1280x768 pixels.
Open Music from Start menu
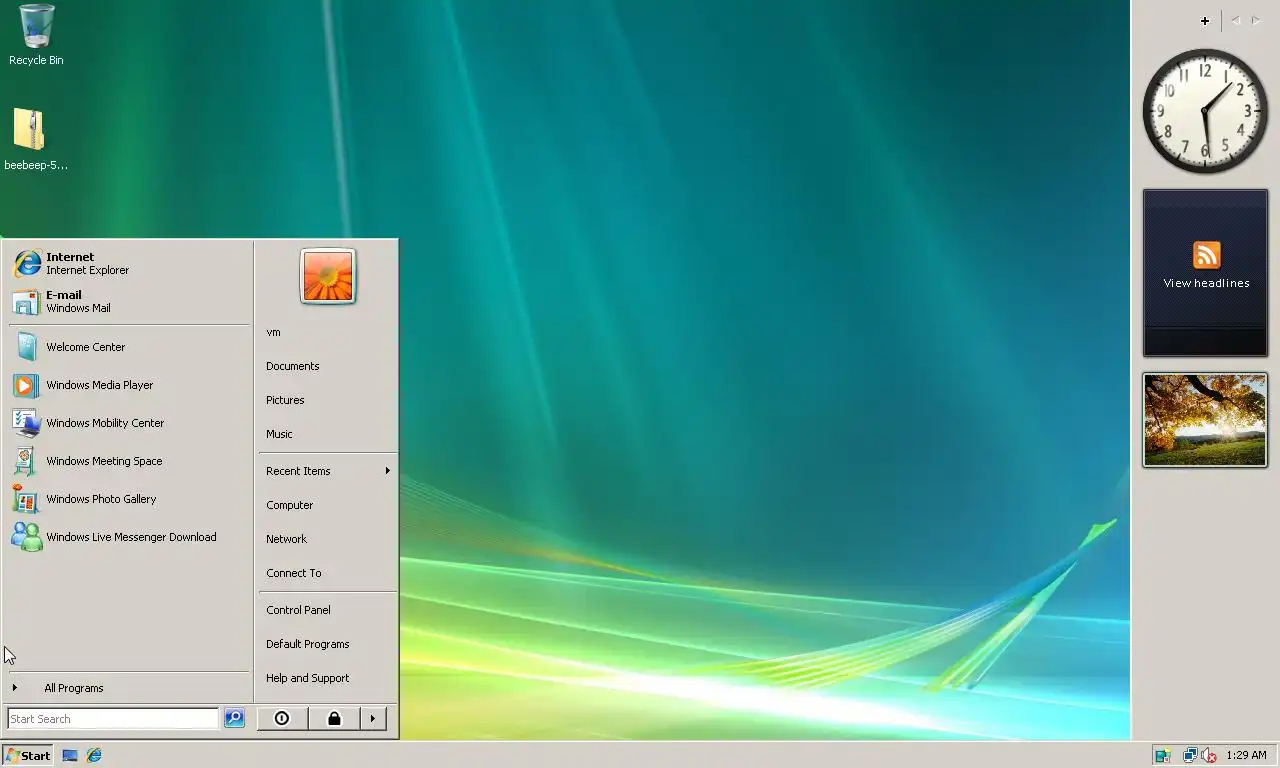coord(327,434)
